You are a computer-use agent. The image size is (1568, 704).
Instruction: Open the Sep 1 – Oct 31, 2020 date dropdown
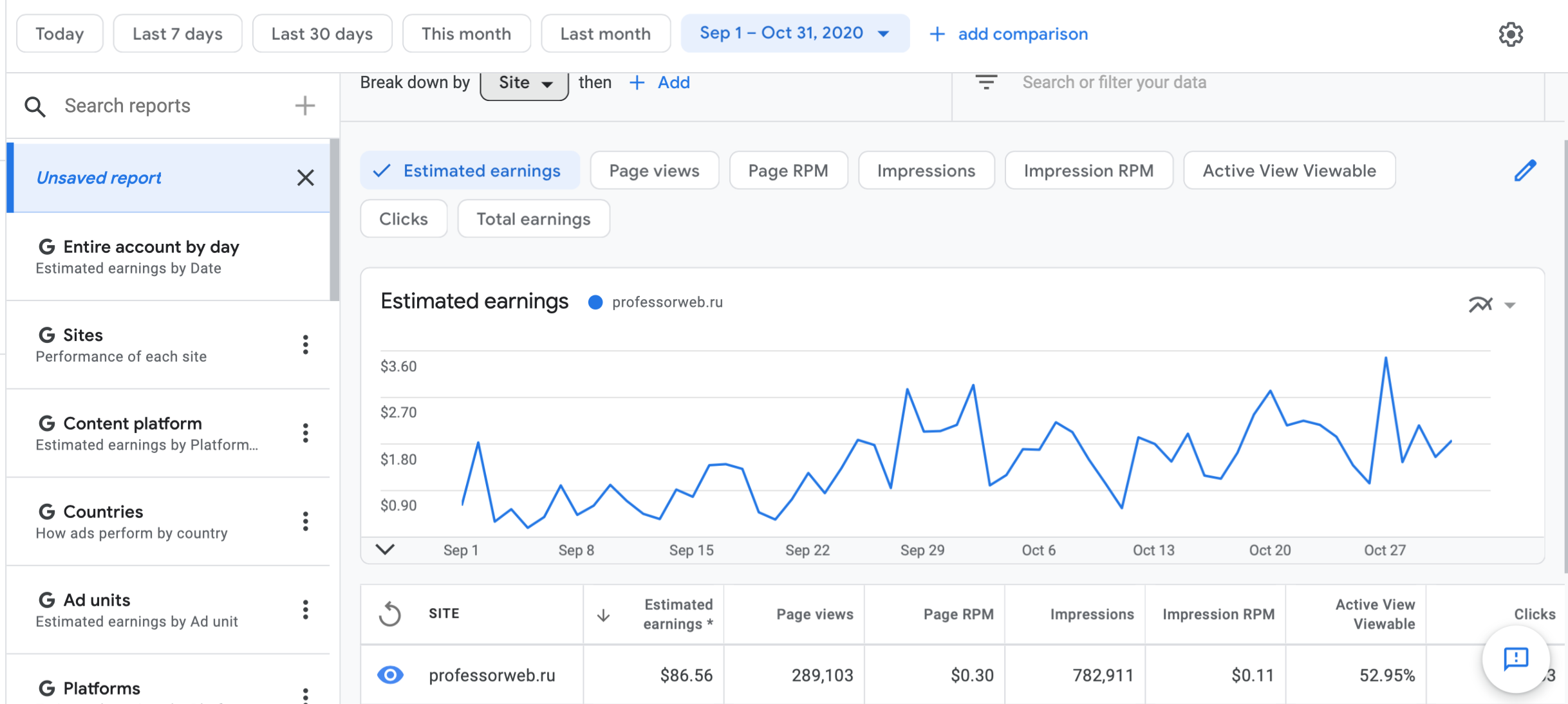[x=795, y=33]
